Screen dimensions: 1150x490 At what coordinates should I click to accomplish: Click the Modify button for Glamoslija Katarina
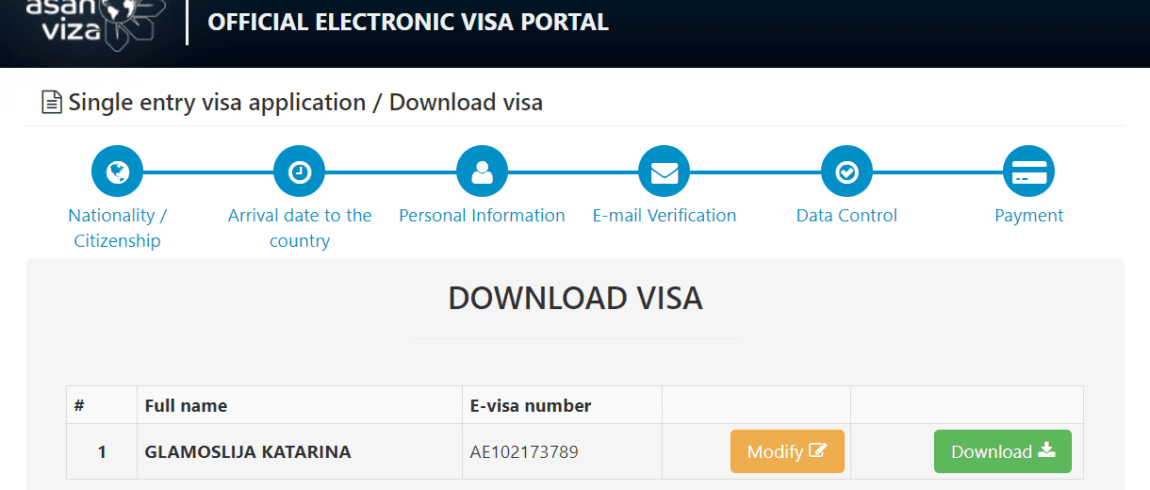tap(788, 451)
